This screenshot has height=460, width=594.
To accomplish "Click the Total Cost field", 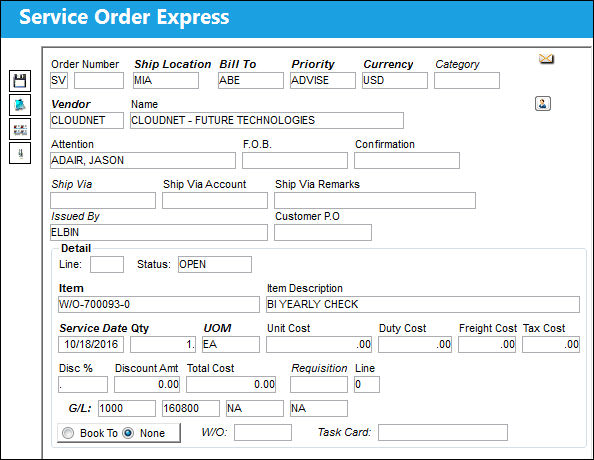I will 231,385.
